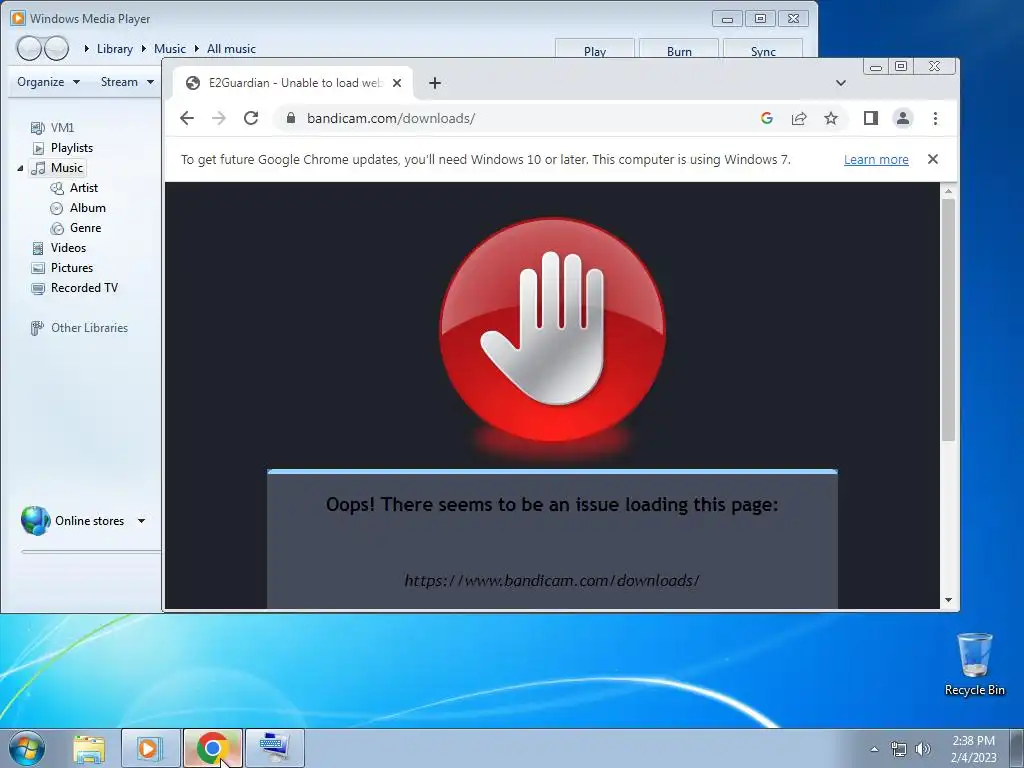Click the network tray icon
Screen dimensions: 1024x768
click(899, 749)
